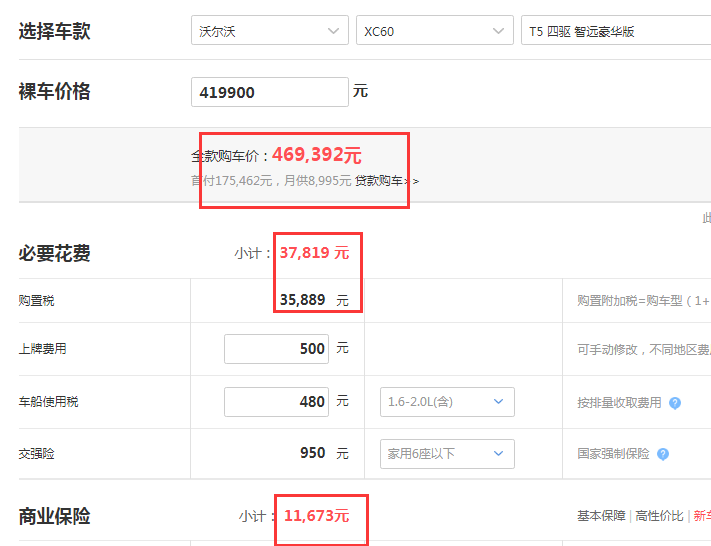The image size is (711, 546).
Task: Click the 选择车款 heading
Action: click(54, 31)
